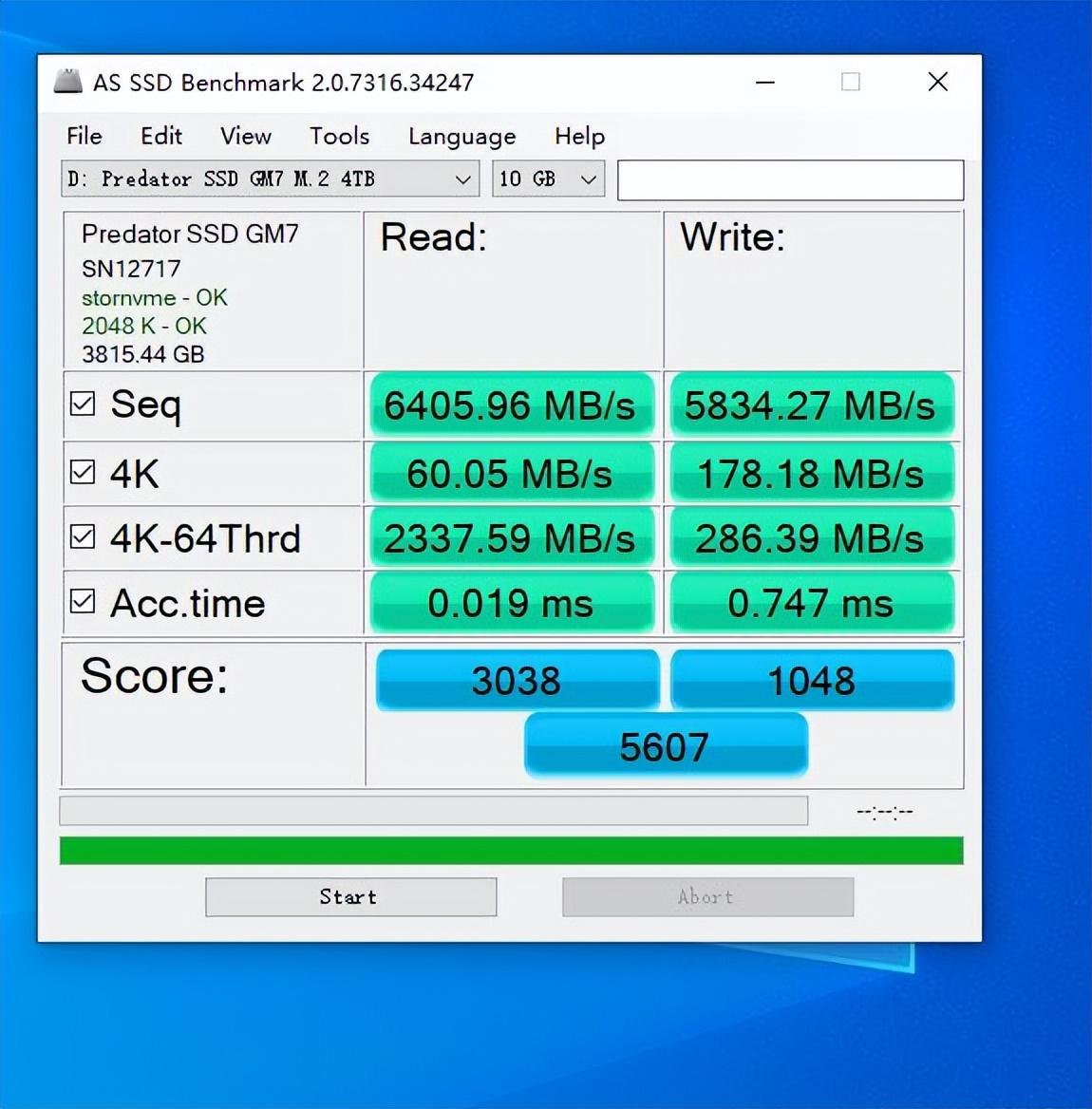Image resolution: width=1092 pixels, height=1109 pixels.
Task: Open the Edit menu
Action: coord(161,135)
